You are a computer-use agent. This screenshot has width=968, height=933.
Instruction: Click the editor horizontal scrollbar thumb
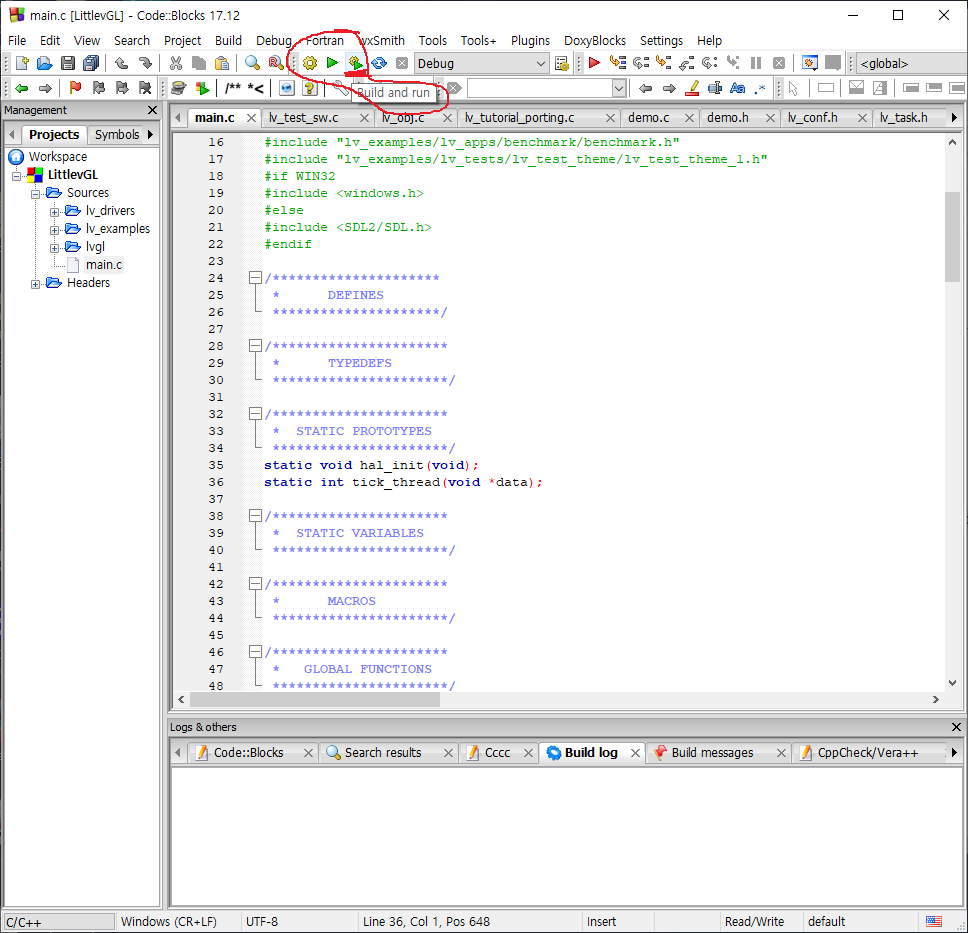[315, 700]
